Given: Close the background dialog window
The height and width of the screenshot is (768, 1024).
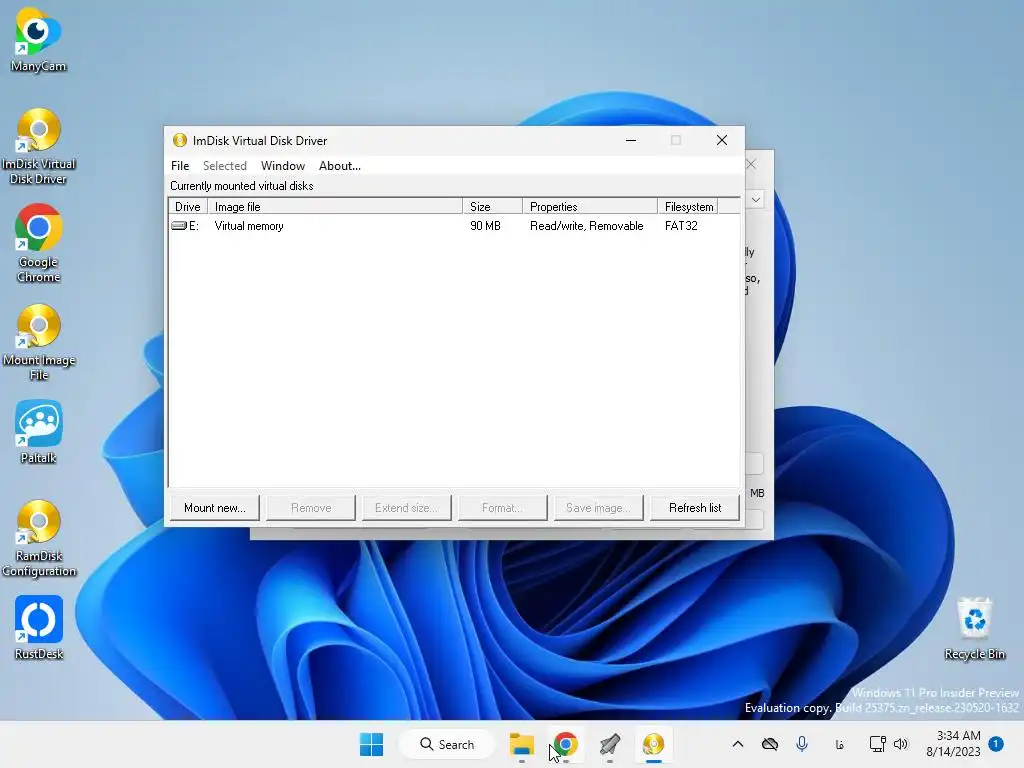Looking at the screenshot, I should tap(752, 164).
